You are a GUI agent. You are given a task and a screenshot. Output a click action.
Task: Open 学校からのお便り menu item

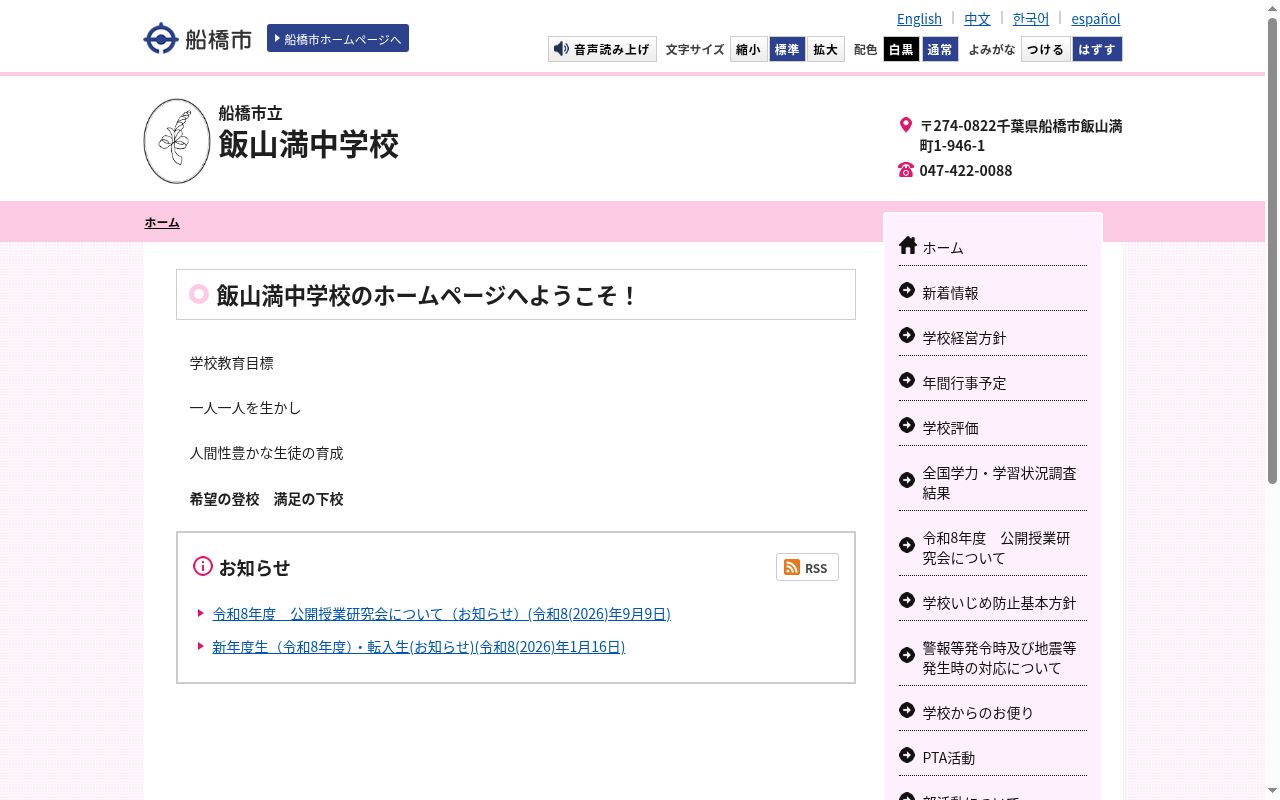[978, 712]
